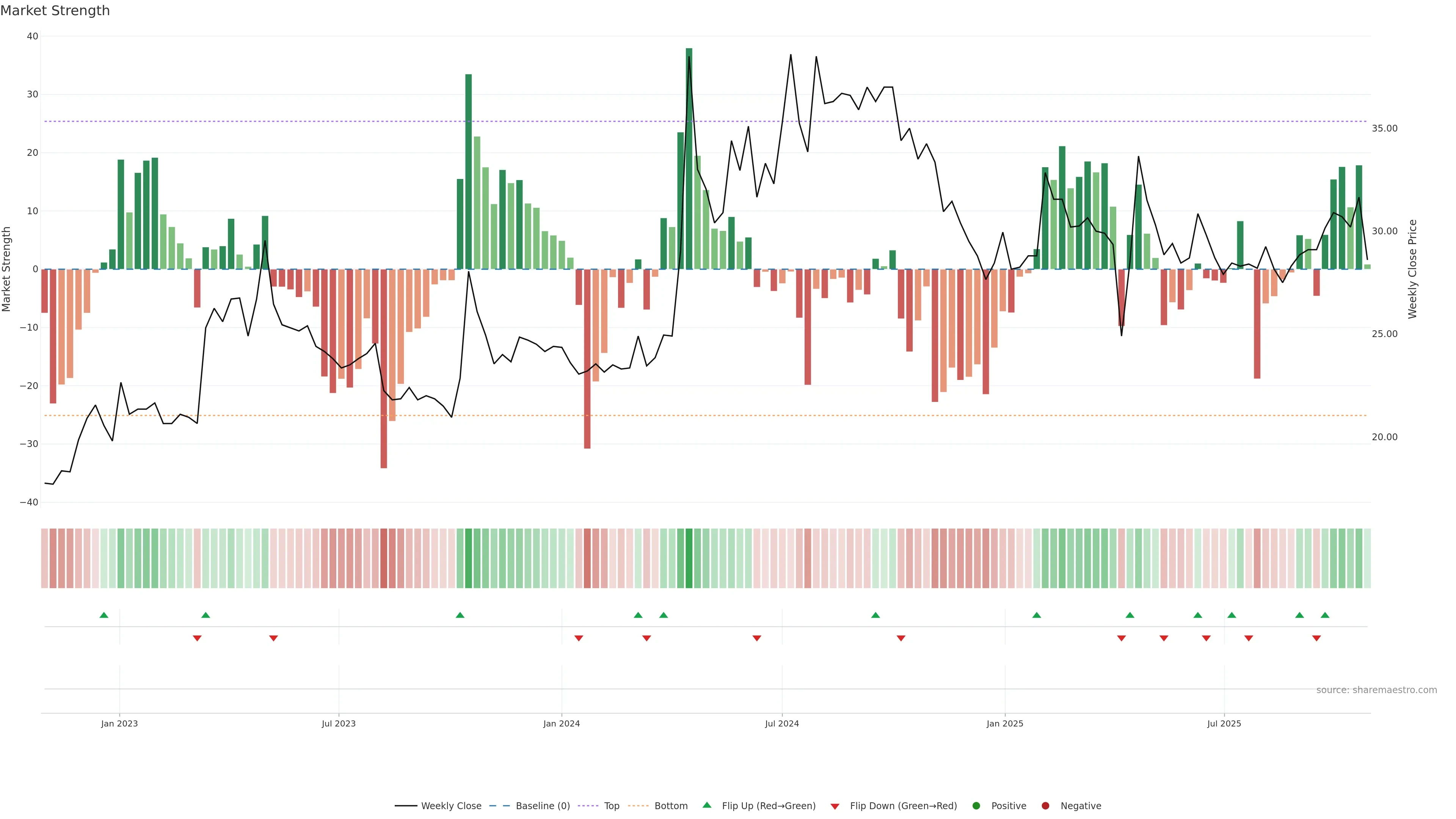Image resolution: width=1456 pixels, height=819 pixels.
Task: Click the green Flip Up legend triangle
Action: [706, 805]
